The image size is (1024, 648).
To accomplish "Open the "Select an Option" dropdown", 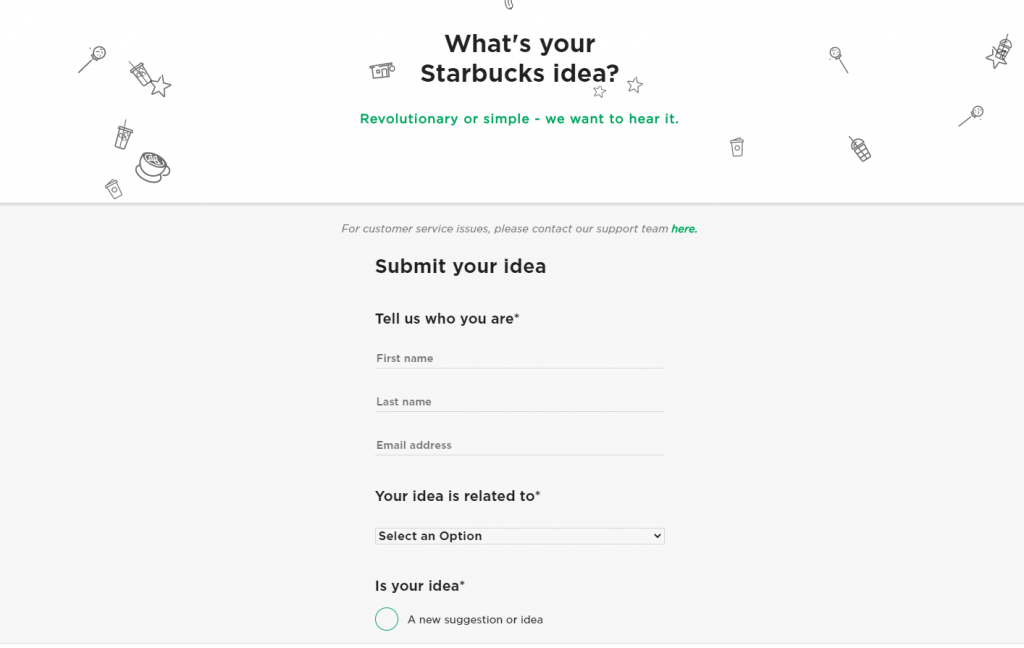I will [x=520, y=536].
